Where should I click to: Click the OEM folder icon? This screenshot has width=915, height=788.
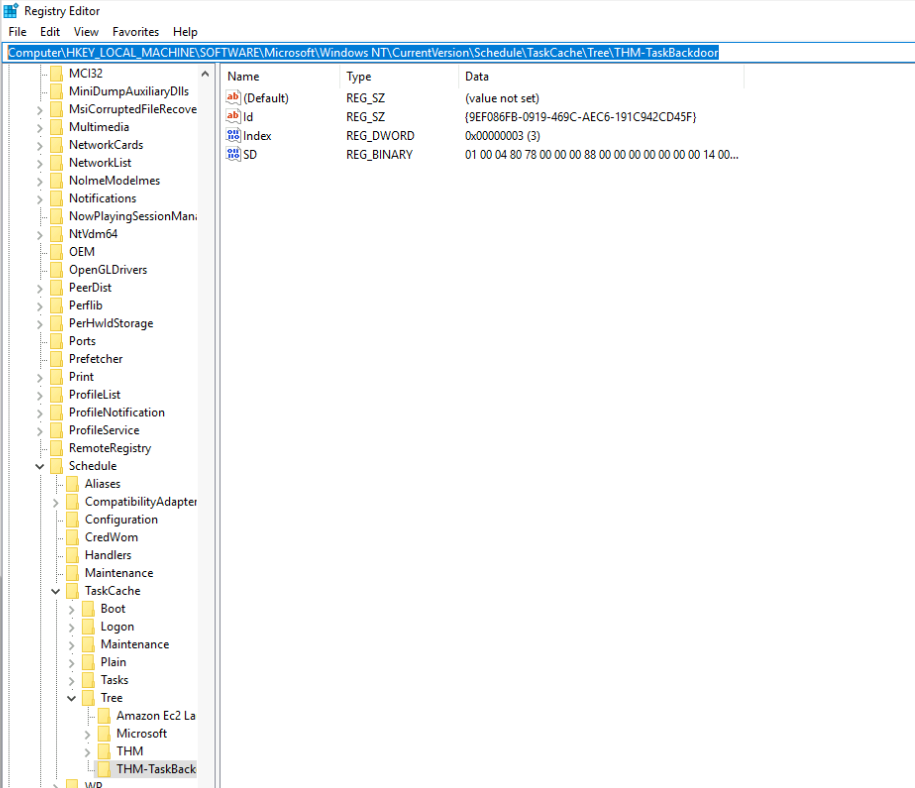click(57, 252)
